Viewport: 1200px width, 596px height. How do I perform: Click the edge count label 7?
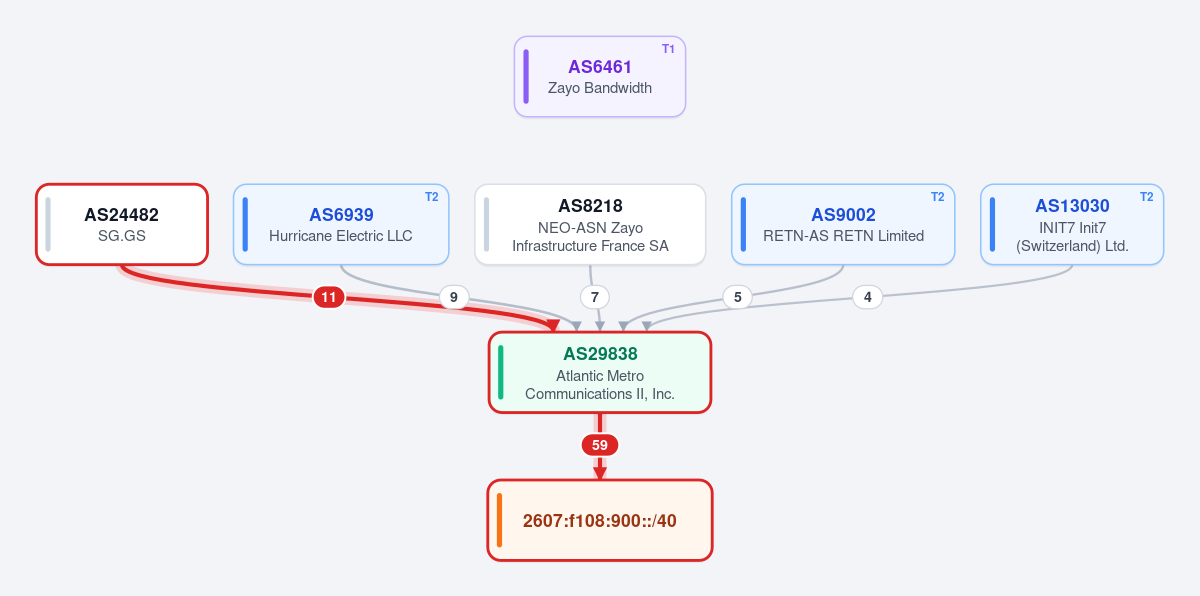(595, 297)
